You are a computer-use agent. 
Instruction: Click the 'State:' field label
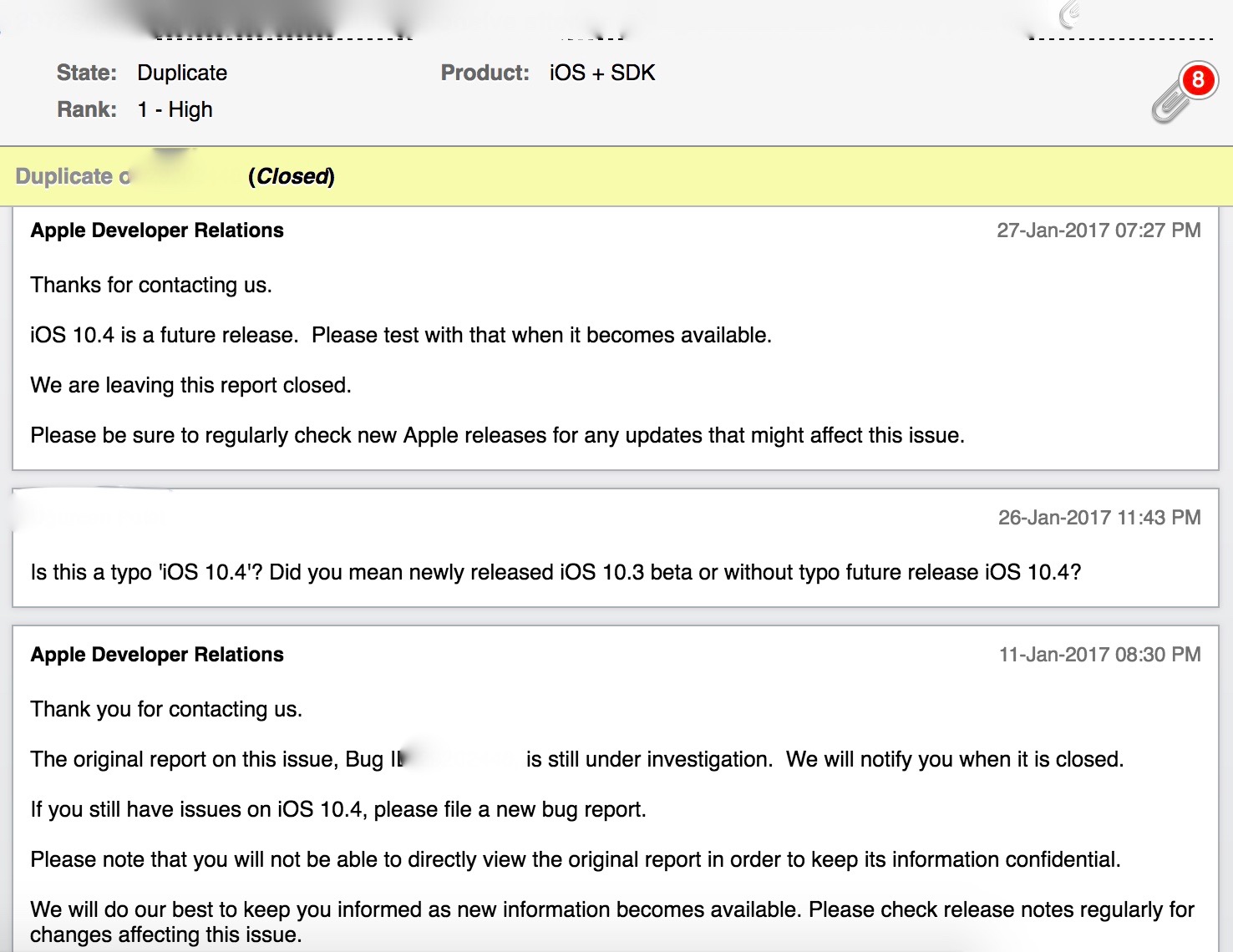[87, 73]
